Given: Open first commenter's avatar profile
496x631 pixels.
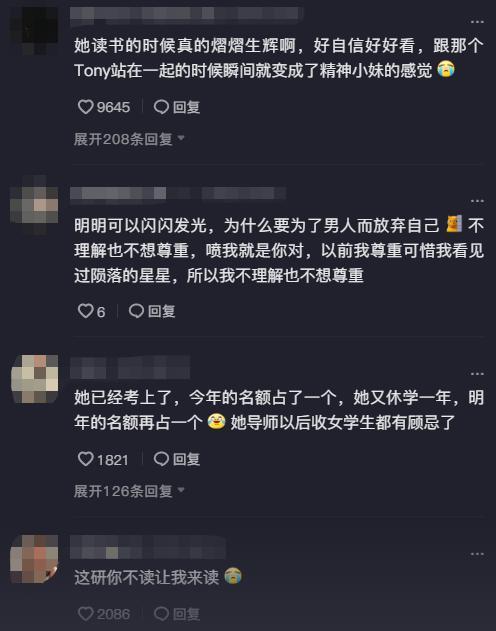Looking at the screenshot, I should 34,30.
